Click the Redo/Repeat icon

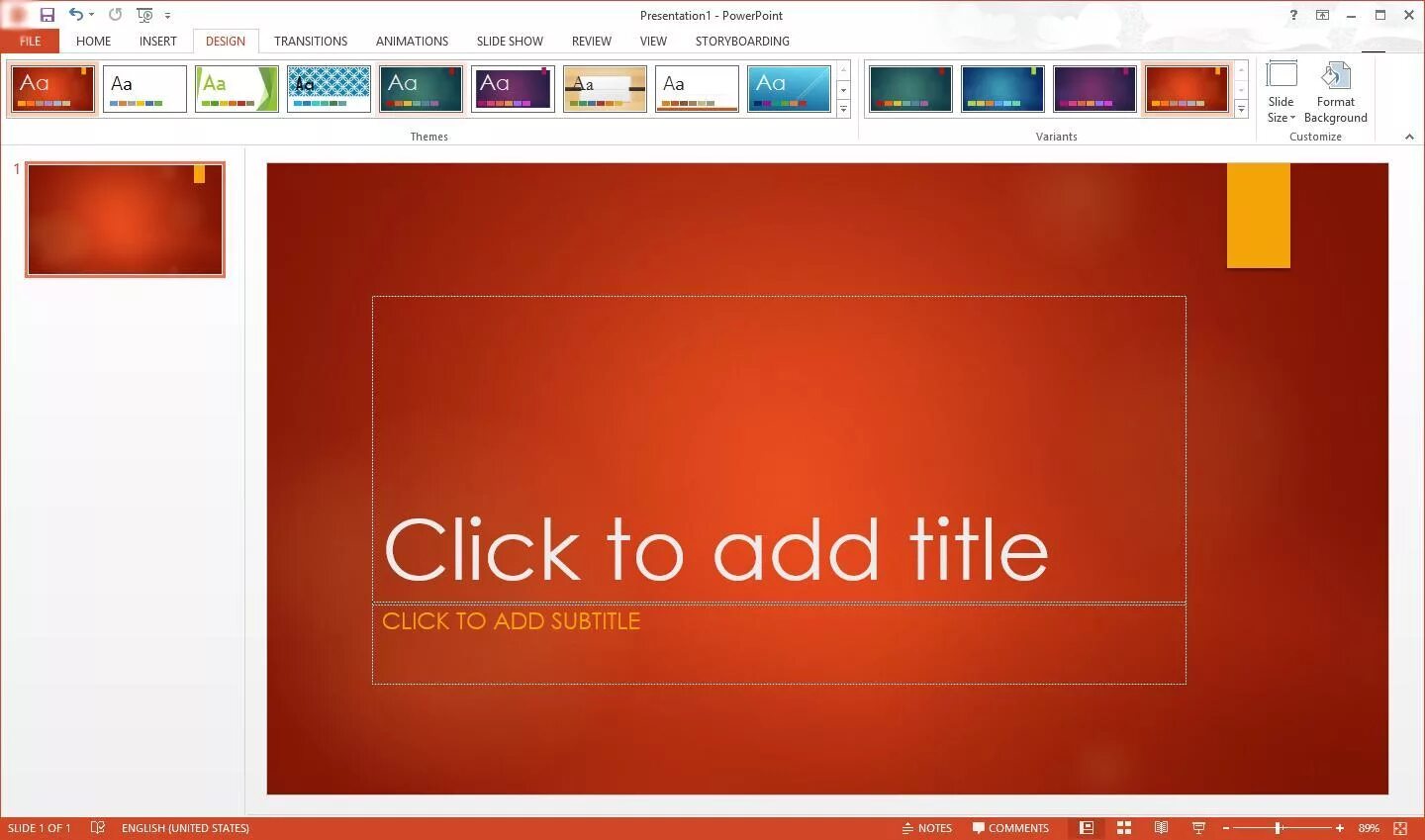point(115,15)
